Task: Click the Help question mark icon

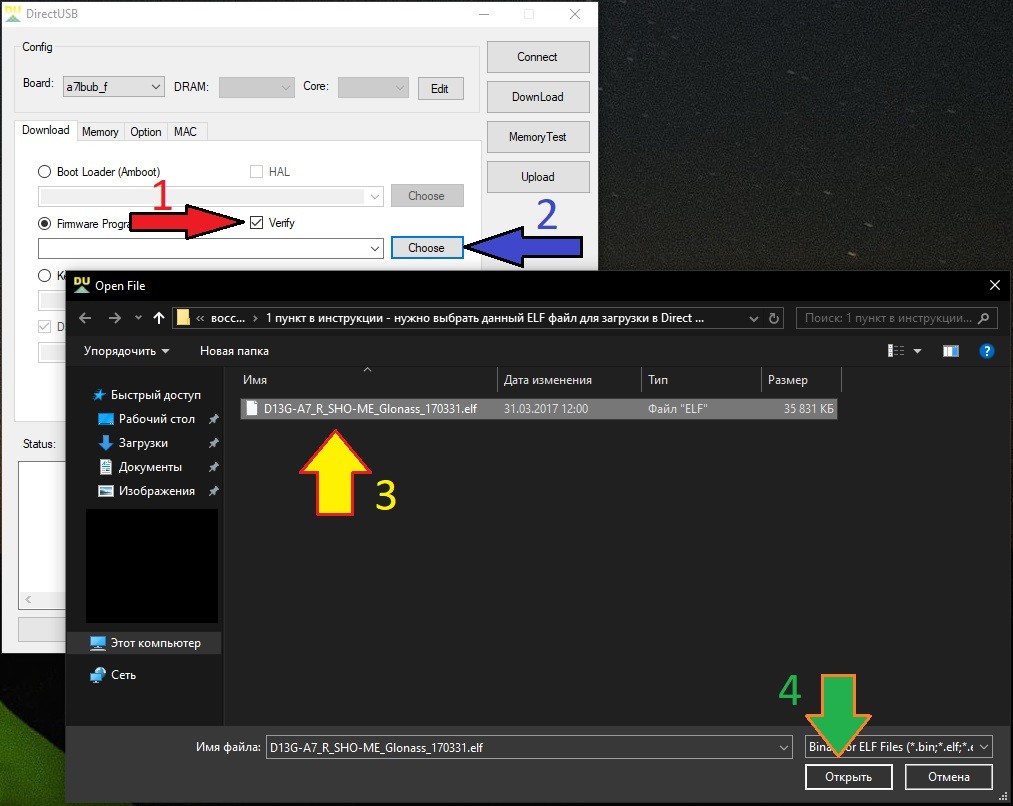Action: (x=986, y=351)
